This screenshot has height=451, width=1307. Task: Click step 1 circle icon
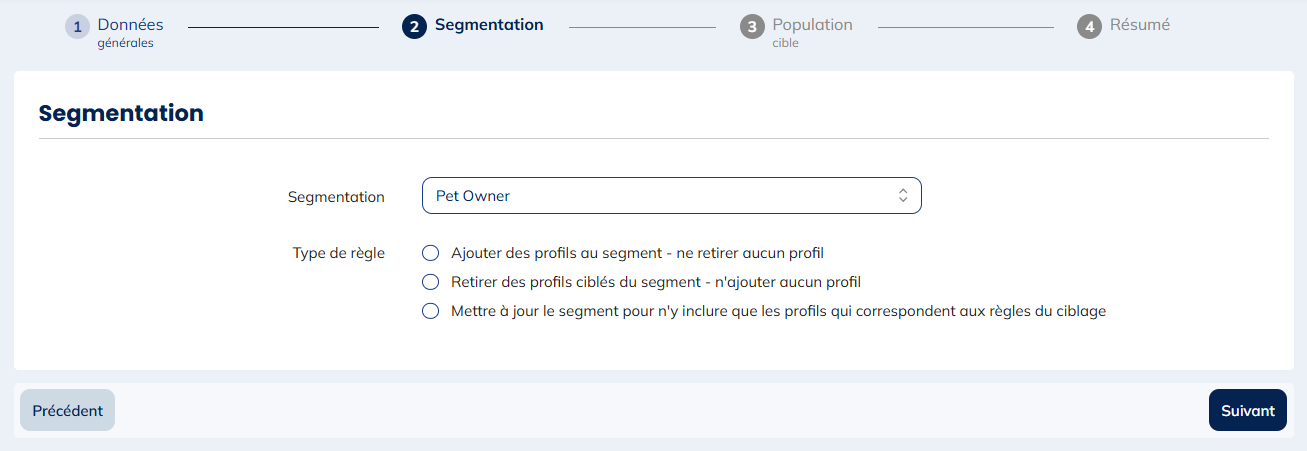tap(77, 27)
